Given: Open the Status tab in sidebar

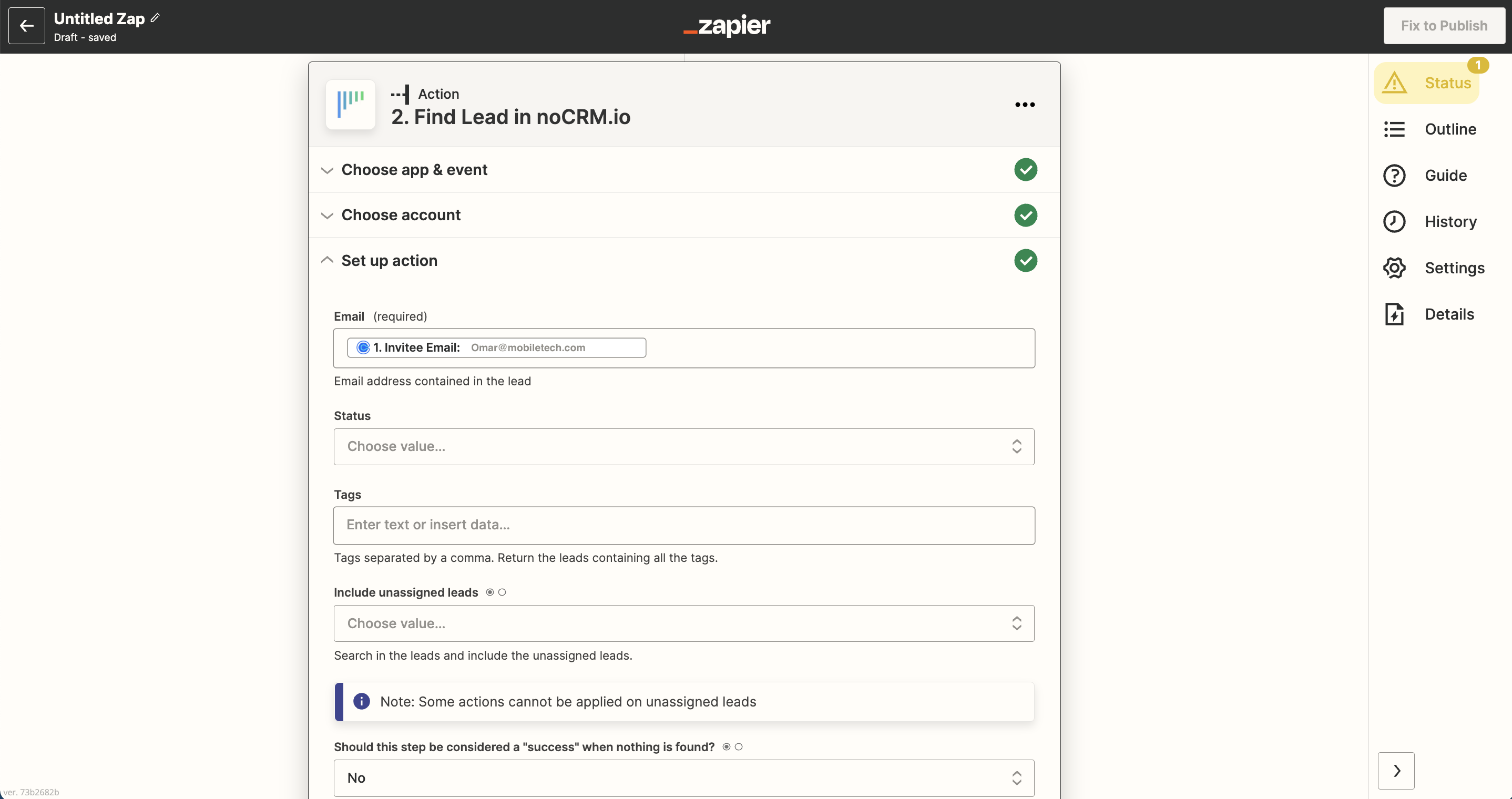Looking at the screenshot, I should coord(1426,83).
